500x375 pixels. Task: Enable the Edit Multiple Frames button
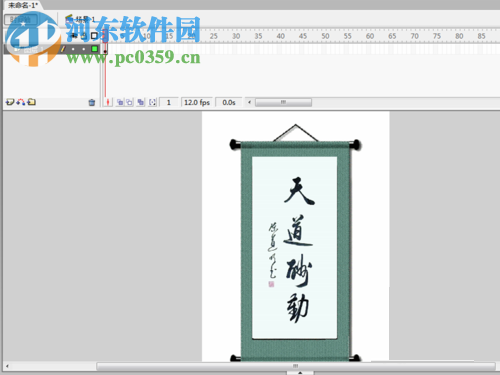pos(141,102)
